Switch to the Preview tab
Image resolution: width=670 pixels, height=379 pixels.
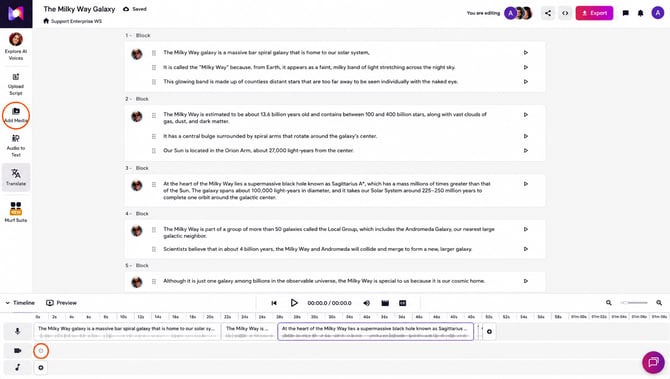62,303
